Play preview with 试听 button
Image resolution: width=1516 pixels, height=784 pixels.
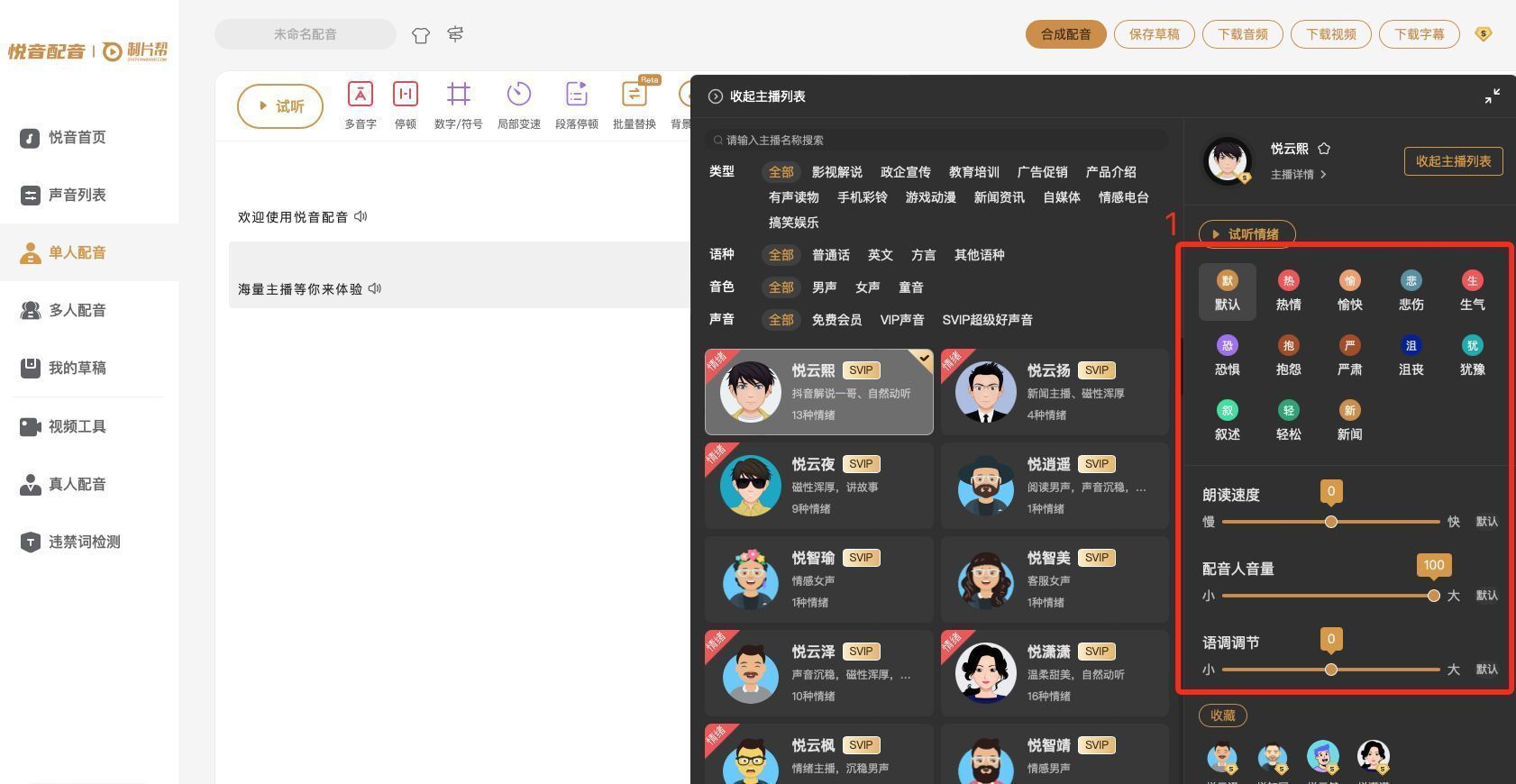click(x=280, y=106)
